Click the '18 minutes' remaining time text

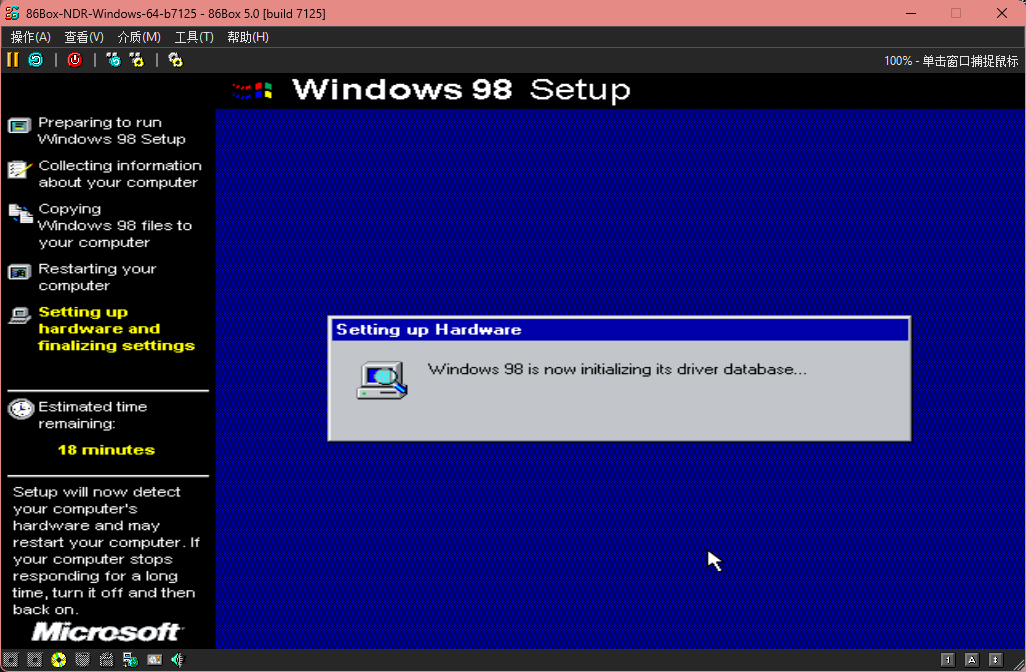tap(106, 450)
